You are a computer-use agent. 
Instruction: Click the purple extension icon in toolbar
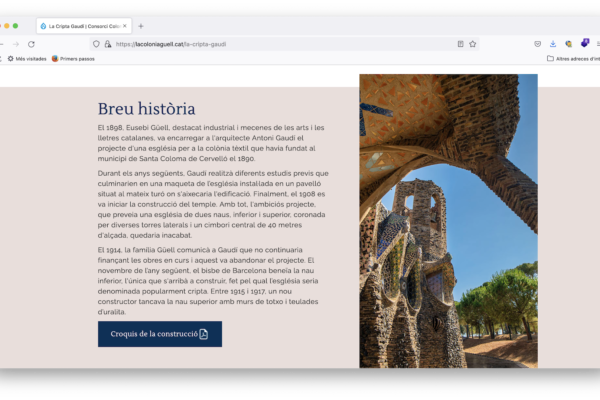[585, 43]
